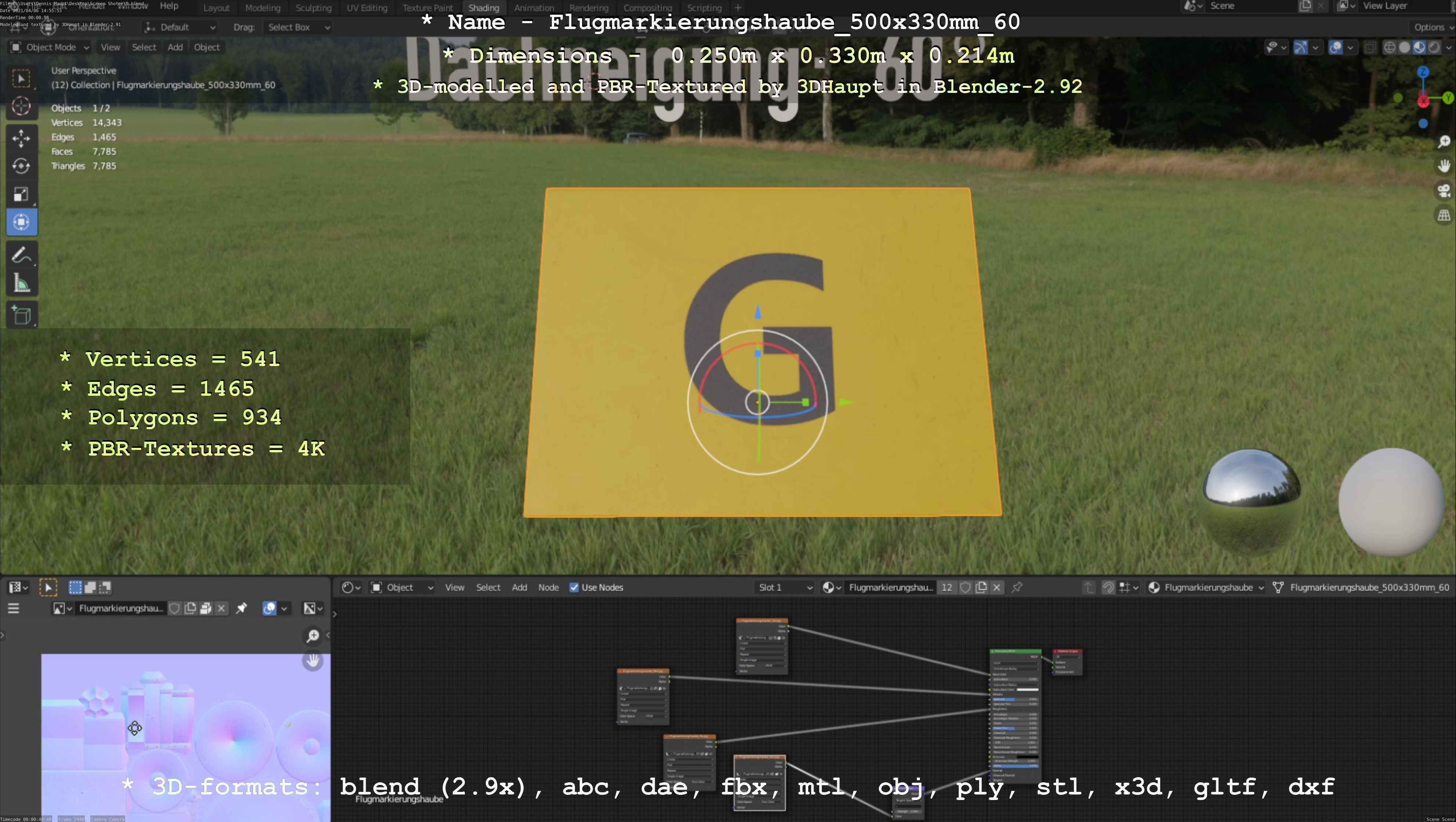Select the Scale tool in left toolbar
1456x822 pixels.
point(21,194)
